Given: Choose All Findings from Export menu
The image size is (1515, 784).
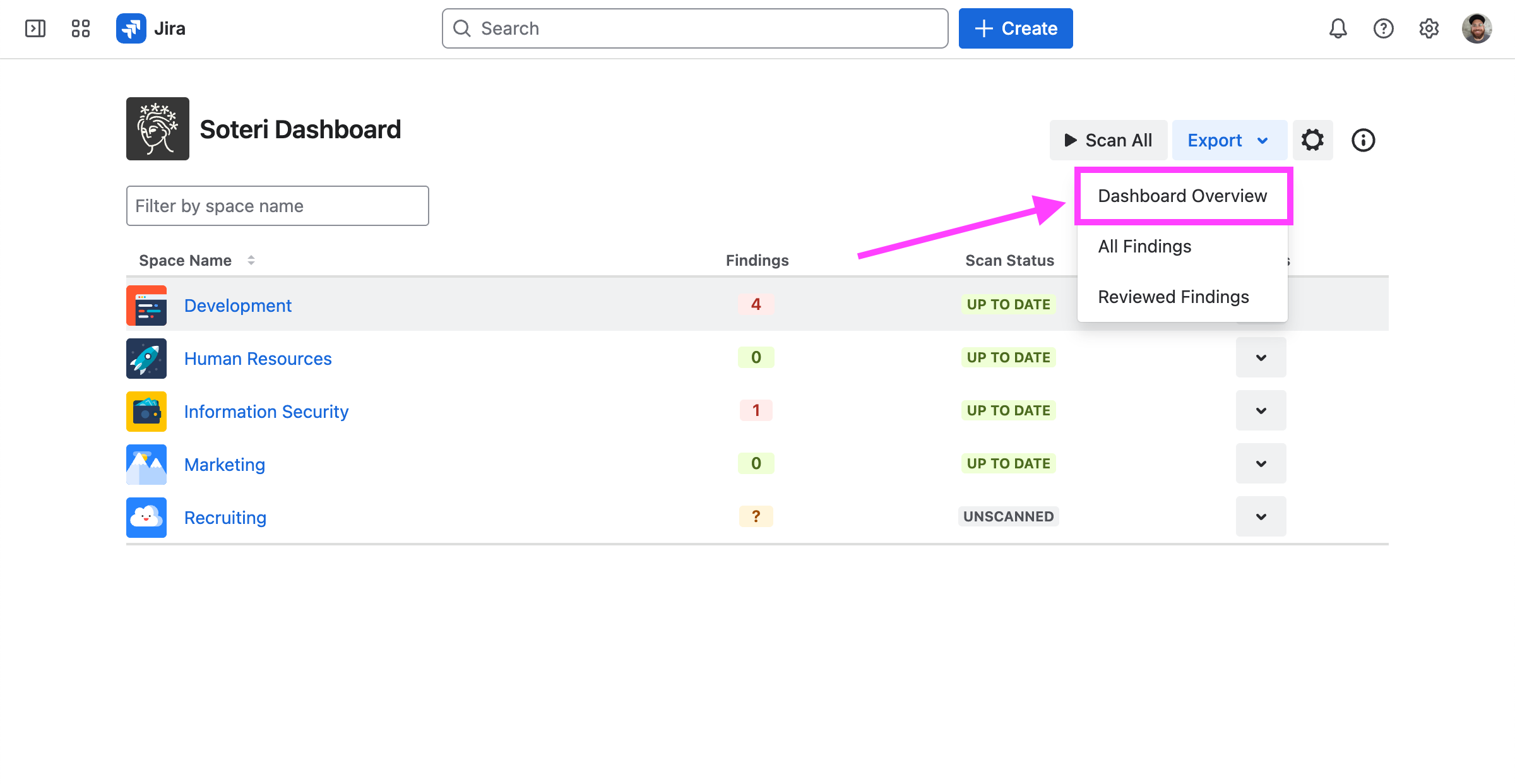Looking at the screenshot, I should click(x=1144, y=246).
